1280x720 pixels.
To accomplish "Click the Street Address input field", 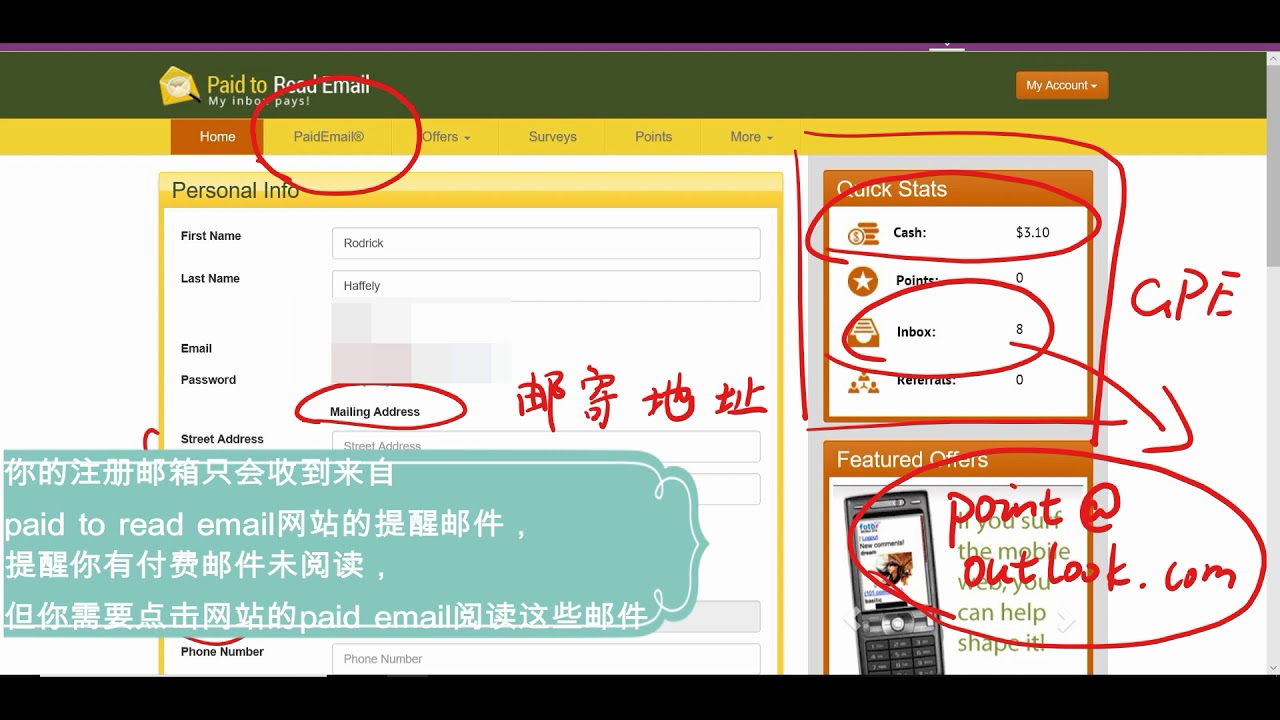I will pos(546,445).
